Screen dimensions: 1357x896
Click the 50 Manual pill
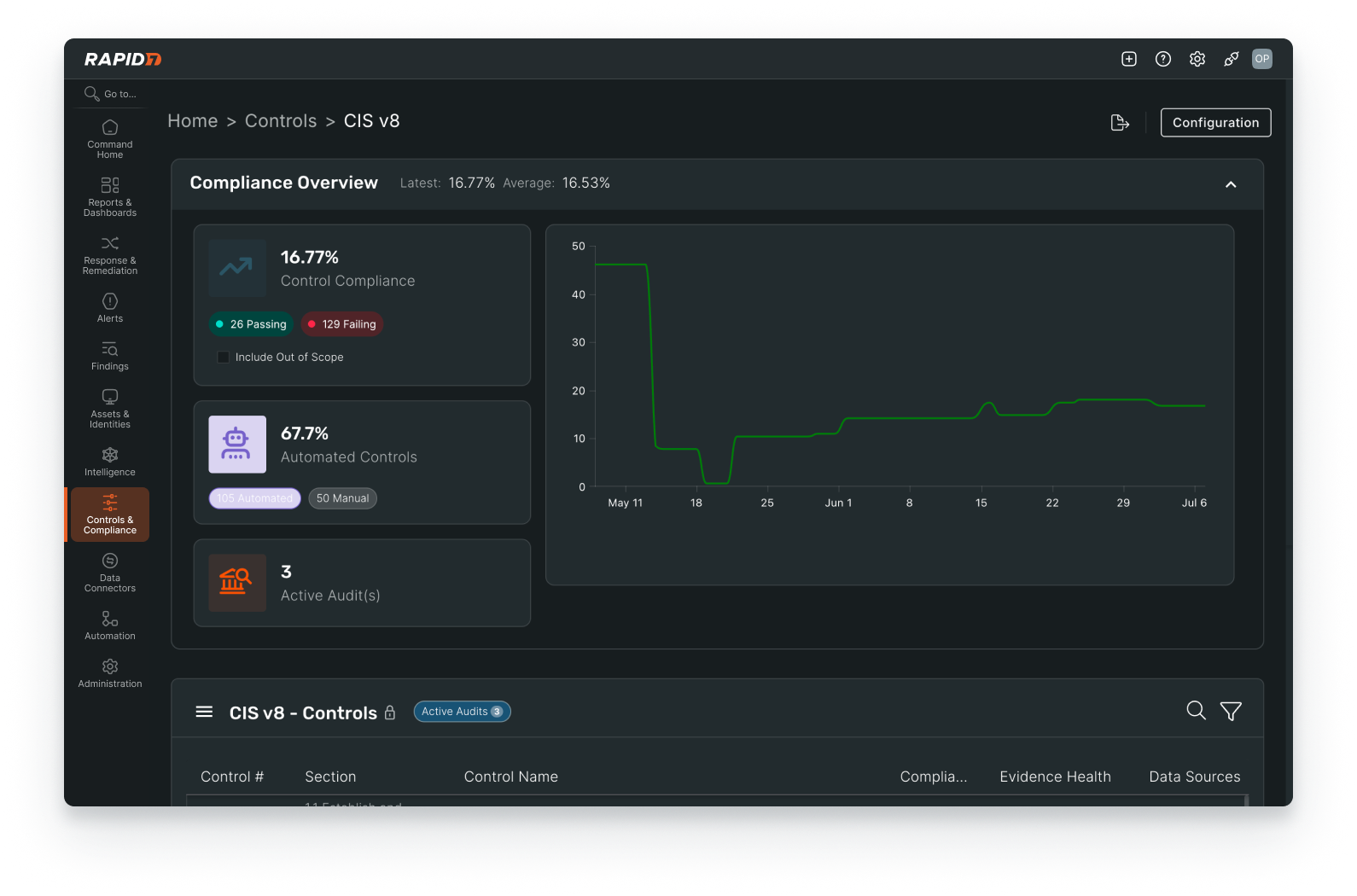[343, 498]
